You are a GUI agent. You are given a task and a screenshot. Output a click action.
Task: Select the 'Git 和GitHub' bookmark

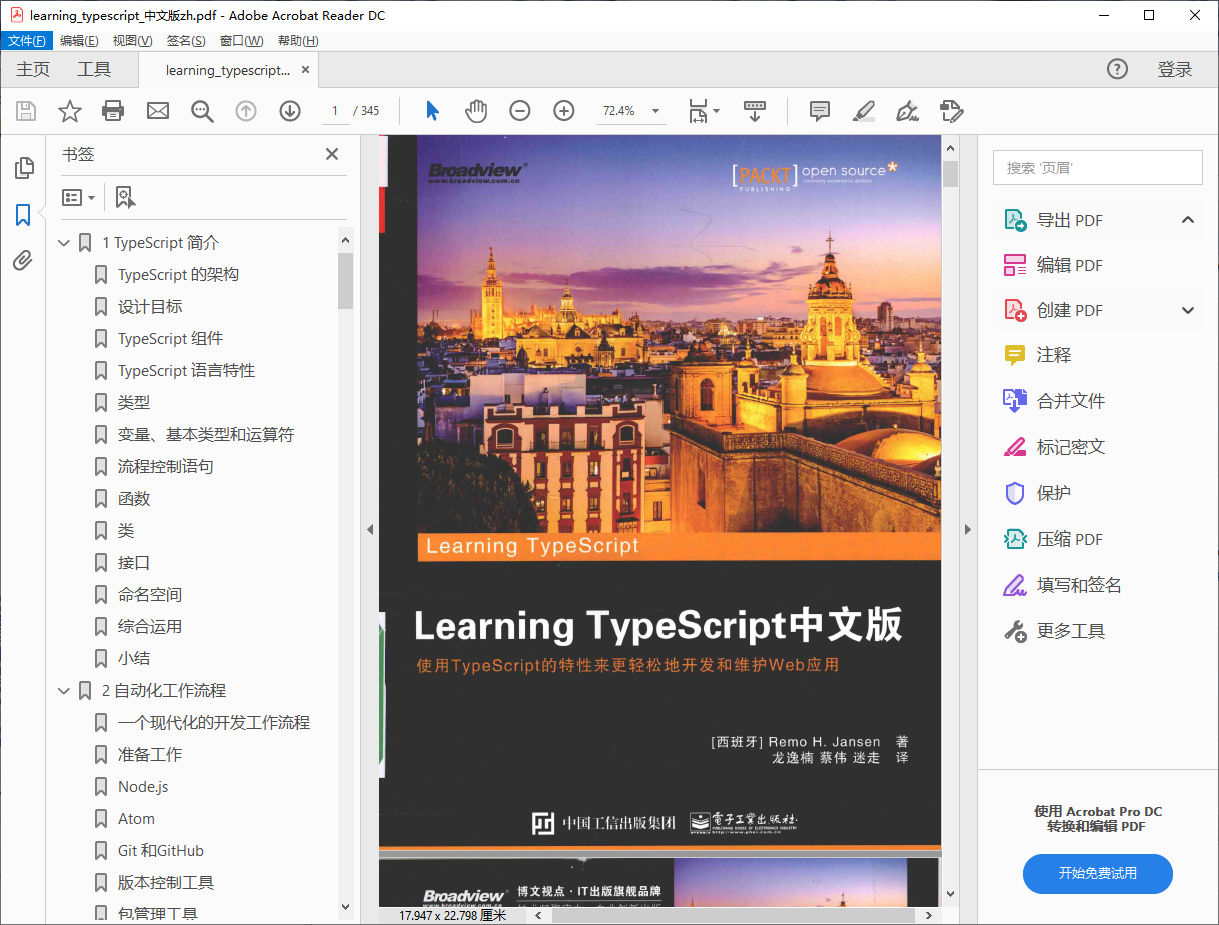[x=161, y=851]
